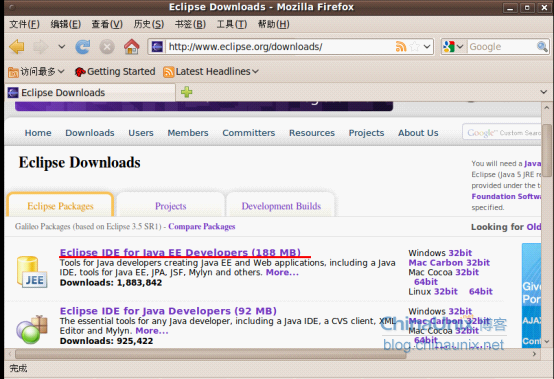Viewport: 554px width, 379px height.
Task: Click the horizontal scrollbar right arrow
Action: tap(534, 354)
